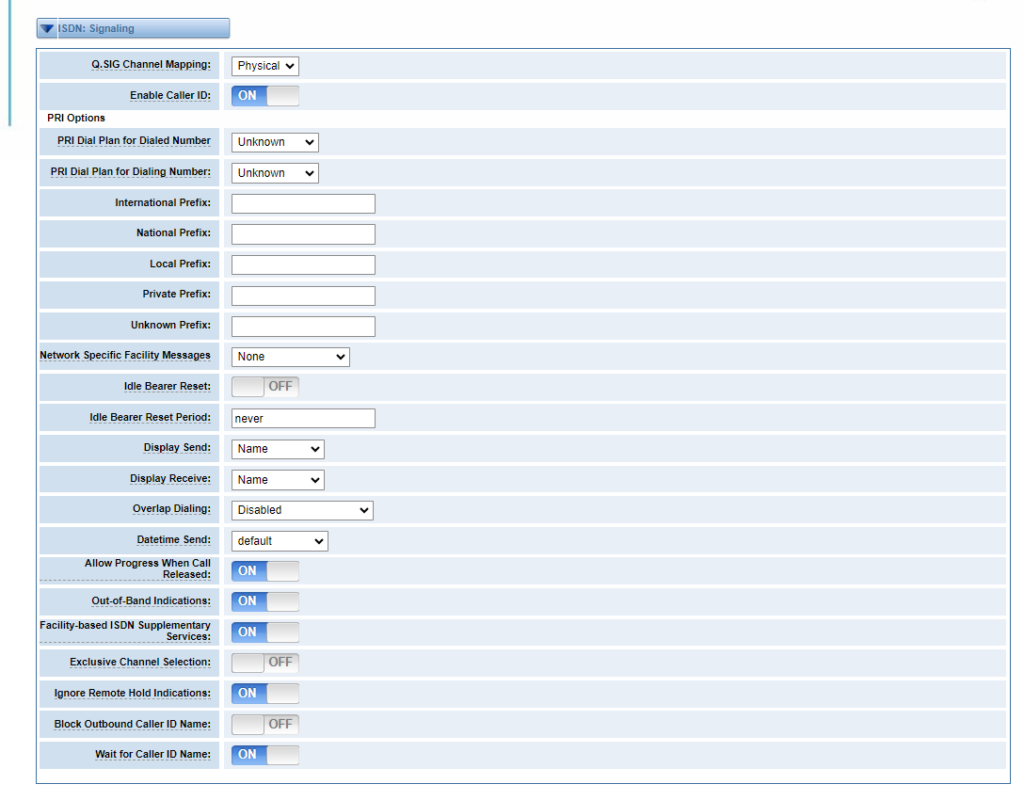Open the Network Specific Facility Messages dropdown

coord(290,356)
